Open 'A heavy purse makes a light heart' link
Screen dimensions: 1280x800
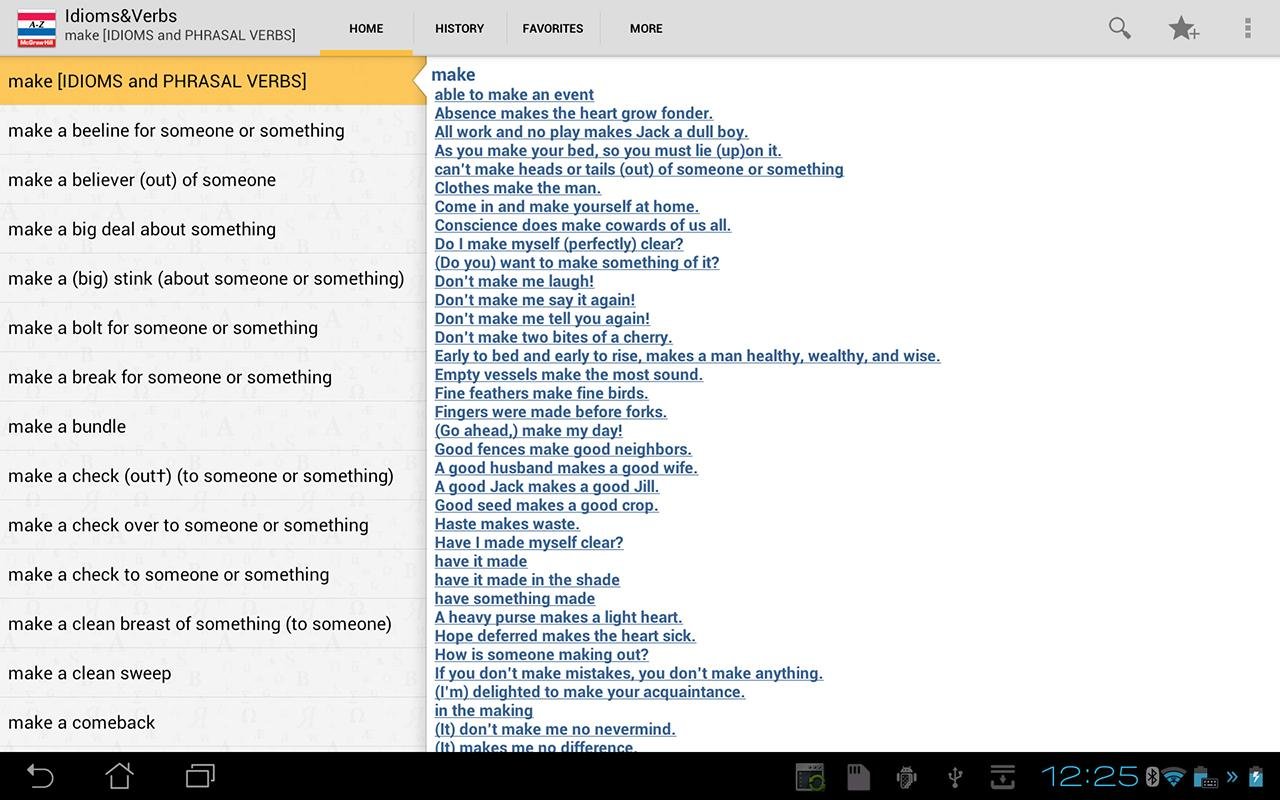coord(558,617)
